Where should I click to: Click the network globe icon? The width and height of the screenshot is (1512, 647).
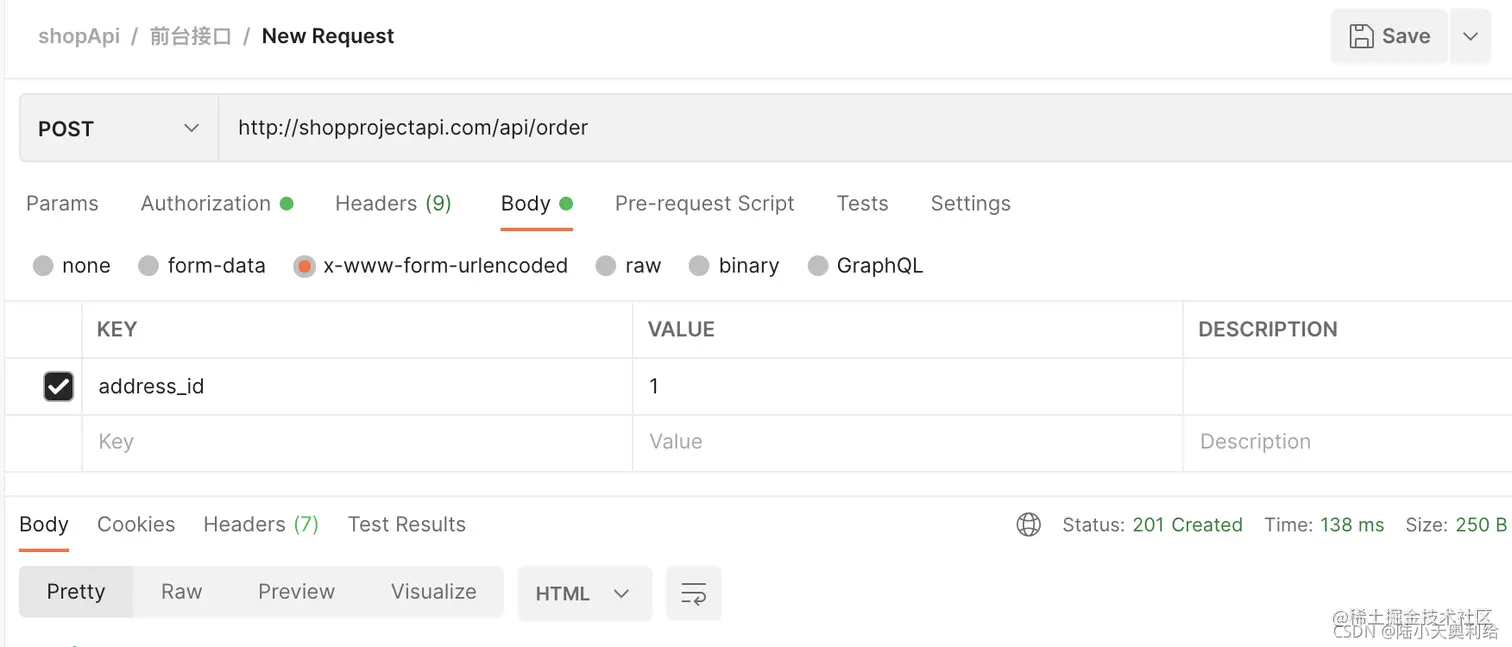pyautogui.click(x=1028, y=525)
